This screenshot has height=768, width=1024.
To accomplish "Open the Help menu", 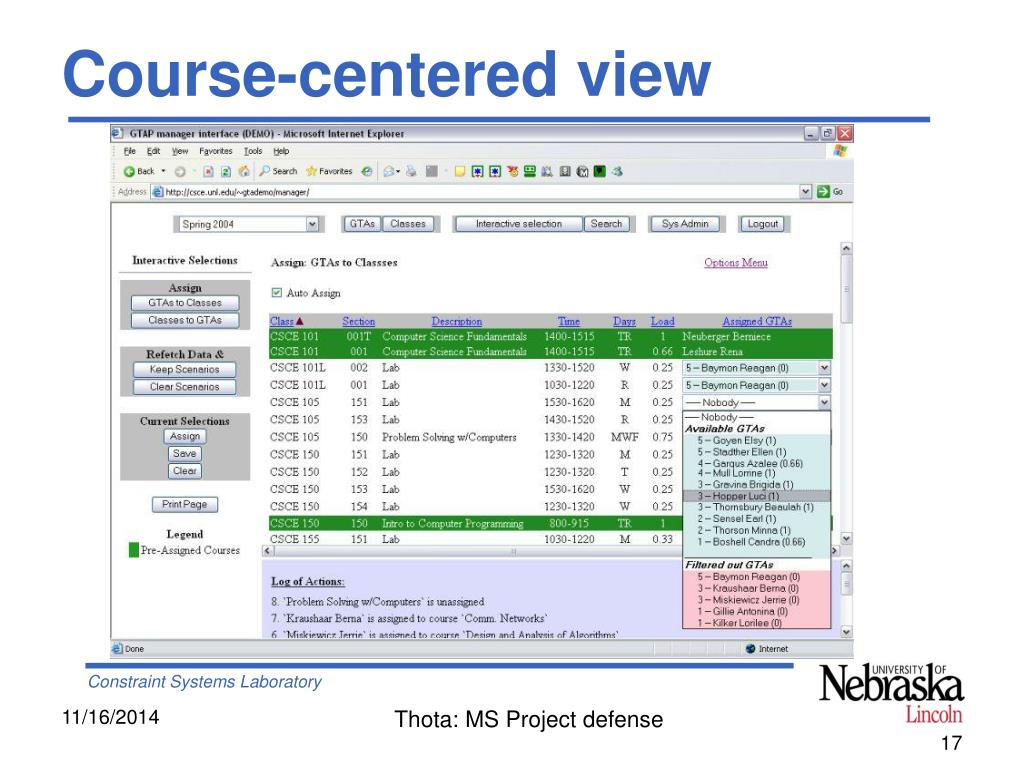I will [x=281, y=152].
